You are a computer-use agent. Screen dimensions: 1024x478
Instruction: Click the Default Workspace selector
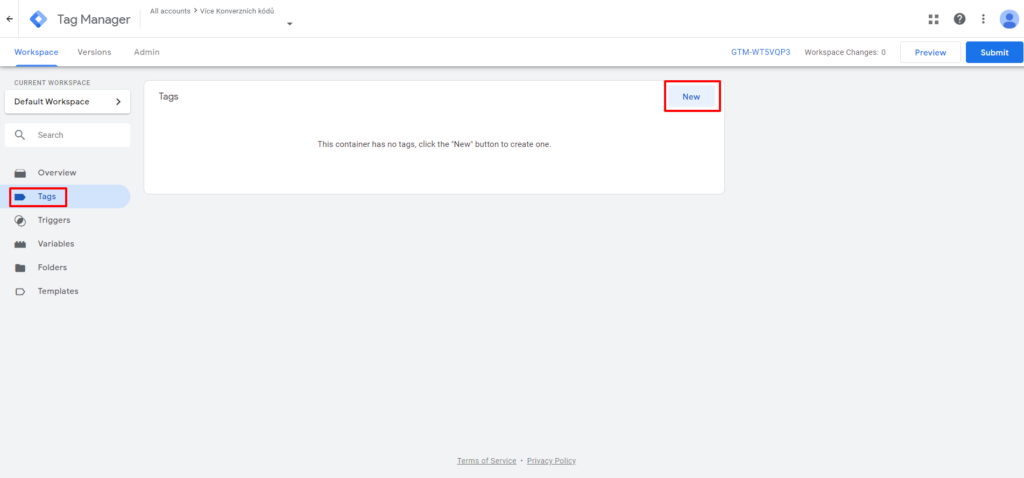click(67, 102)
